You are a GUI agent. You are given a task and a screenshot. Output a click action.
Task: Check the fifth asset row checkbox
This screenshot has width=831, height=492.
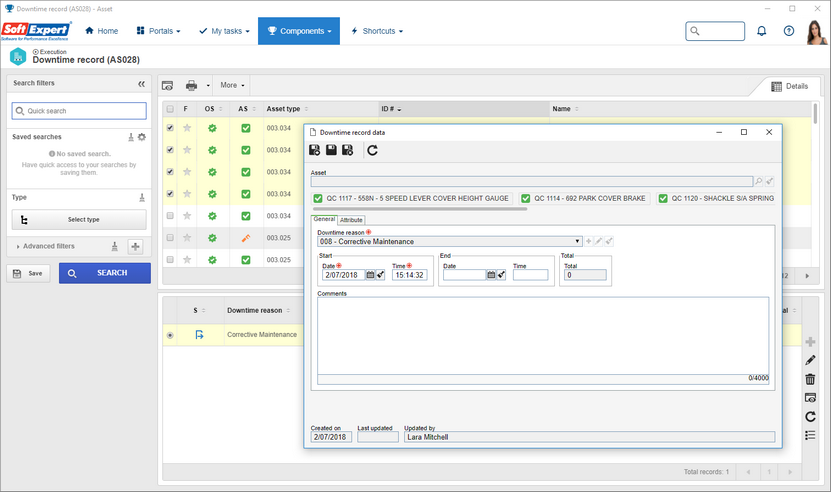click(x=170, y=216)
